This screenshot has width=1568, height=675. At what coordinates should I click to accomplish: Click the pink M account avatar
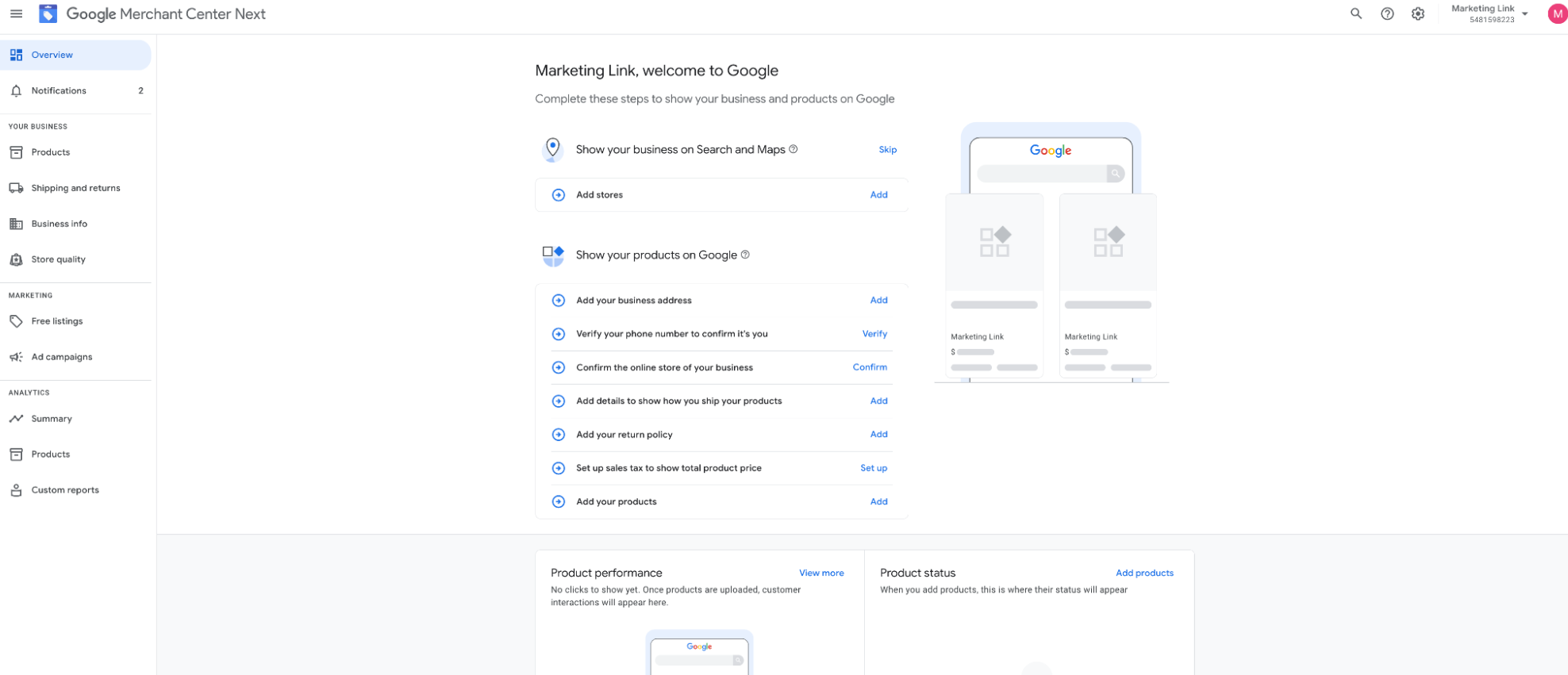click(1557, 13)
